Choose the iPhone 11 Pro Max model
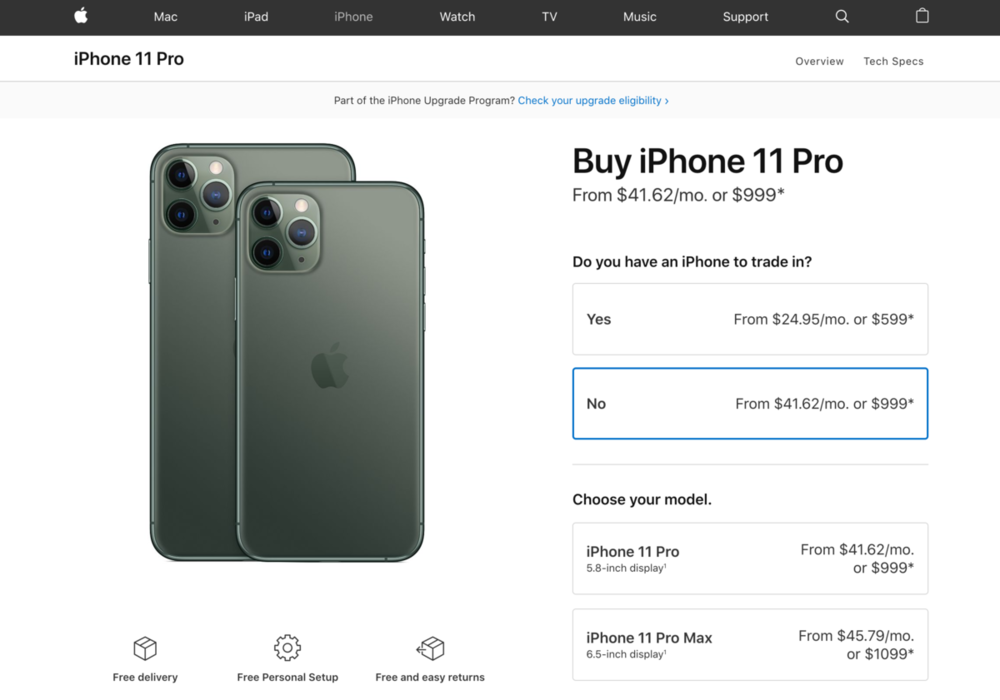The height and width of the screenshot is (700, 1000). pyautogui.click(x=750, y=645)
